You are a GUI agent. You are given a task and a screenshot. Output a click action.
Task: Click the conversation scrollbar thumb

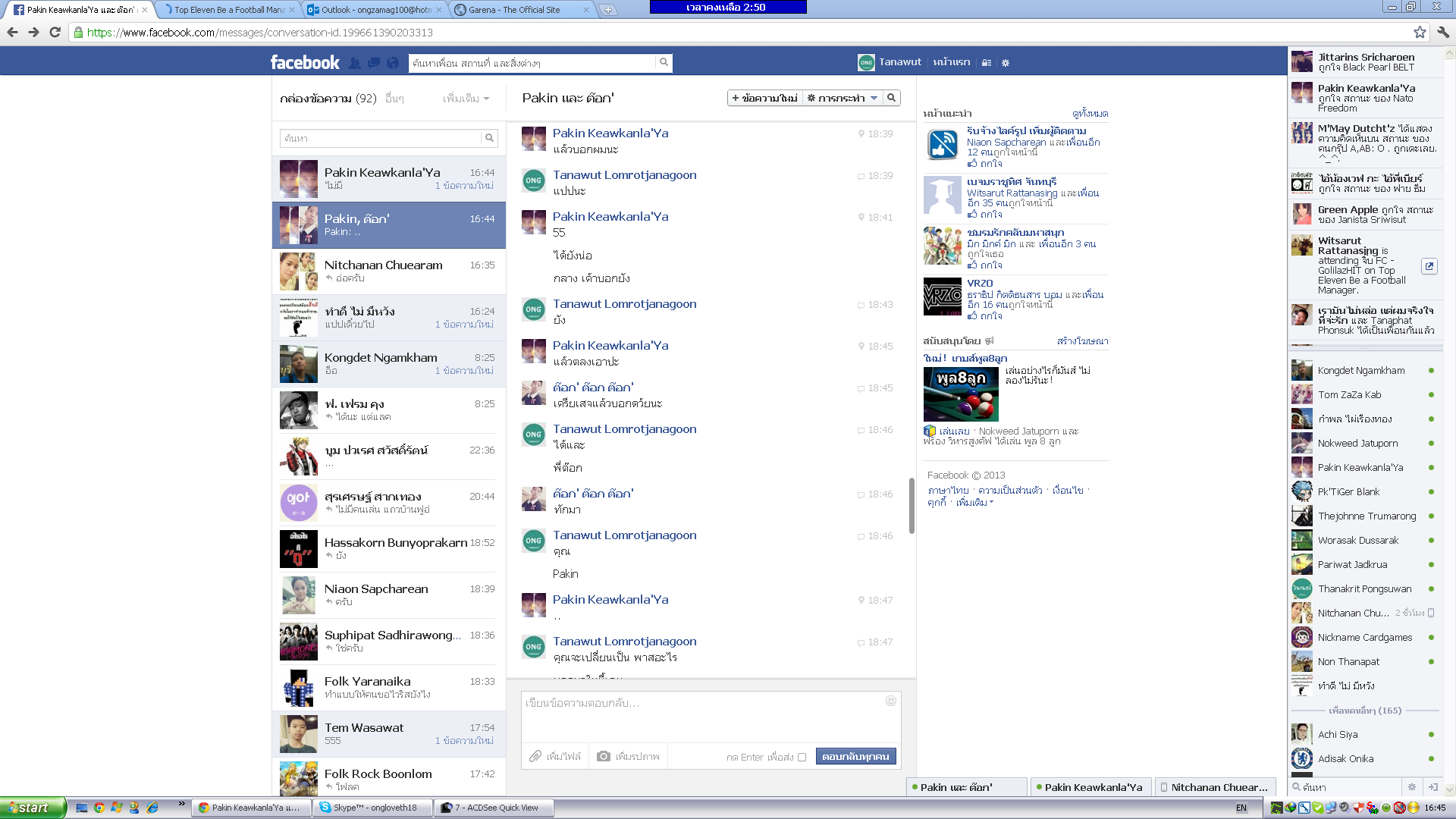(912, 505)
